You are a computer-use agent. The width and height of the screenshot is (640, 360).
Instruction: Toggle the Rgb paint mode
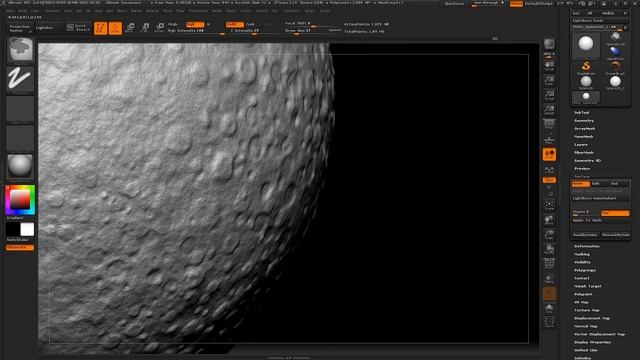point(195,24)
